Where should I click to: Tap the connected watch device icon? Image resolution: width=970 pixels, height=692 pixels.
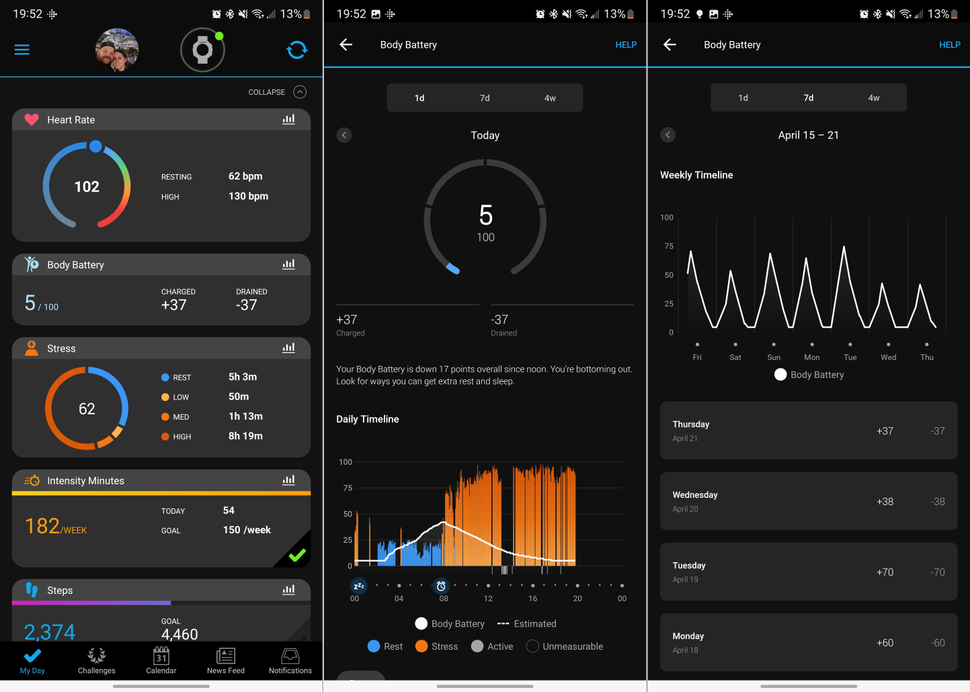[x=202, y=49]
